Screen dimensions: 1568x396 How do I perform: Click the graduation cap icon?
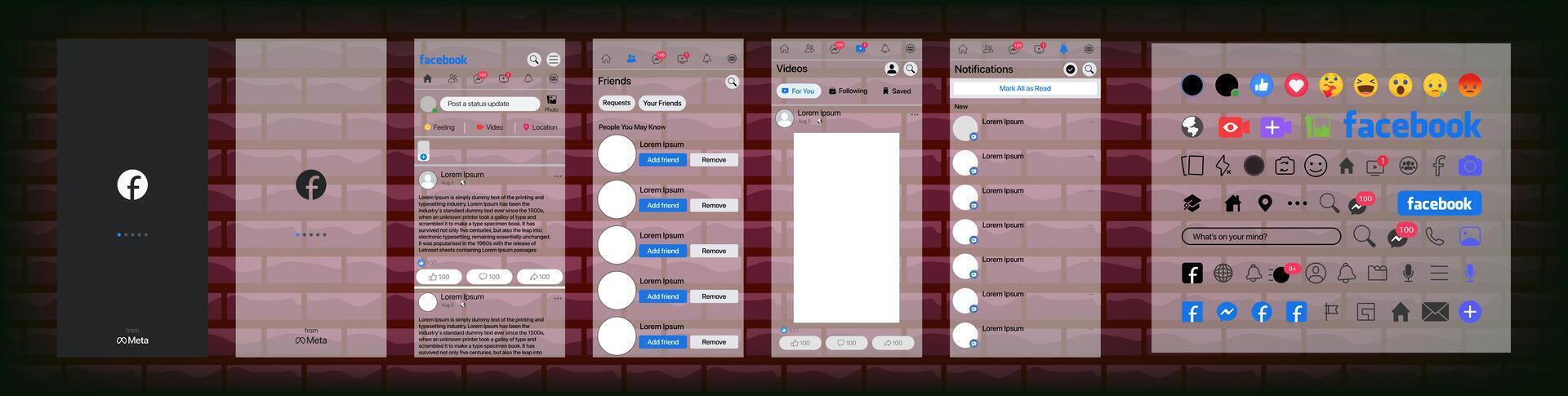1192,203
